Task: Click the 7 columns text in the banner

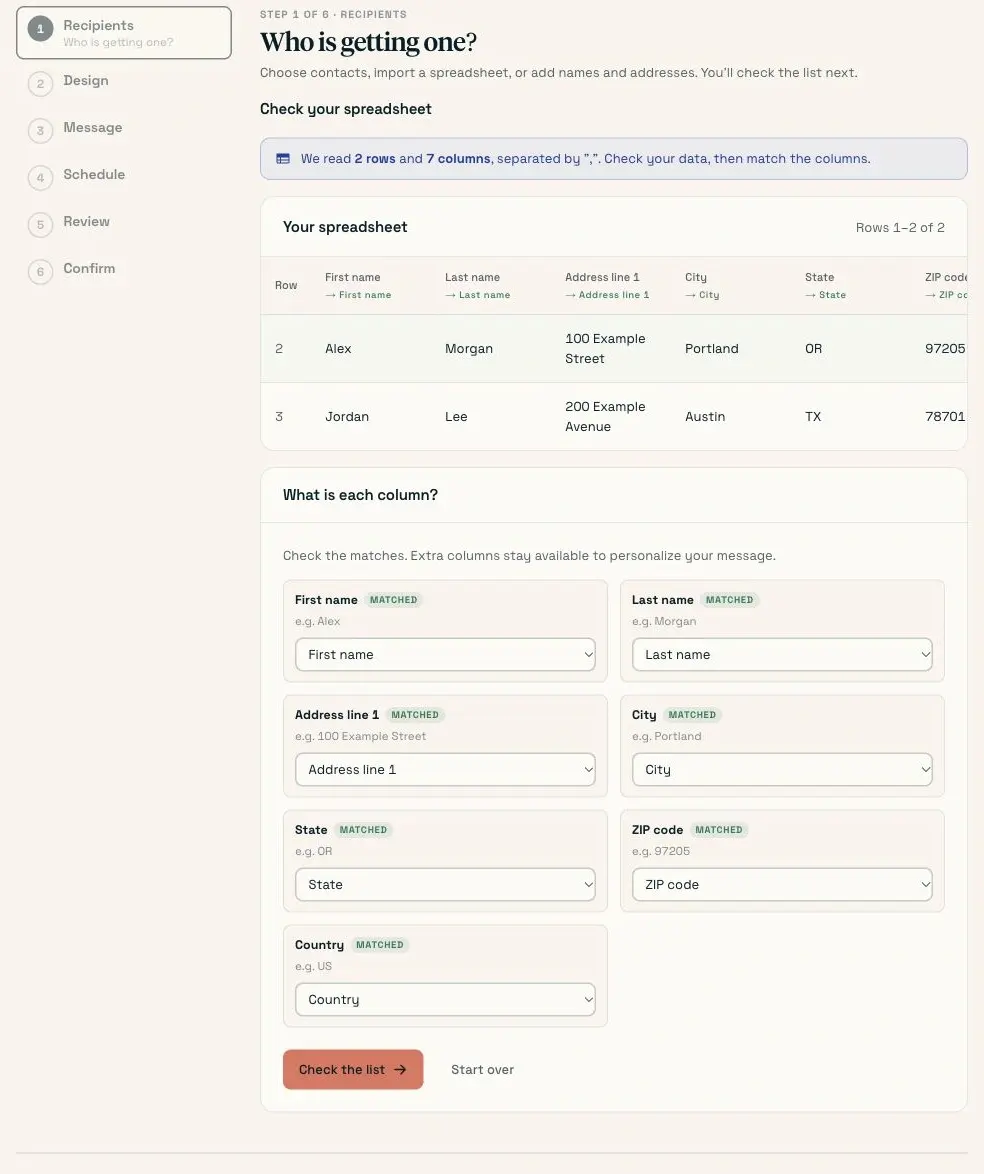Action: [x=458, y=159]
